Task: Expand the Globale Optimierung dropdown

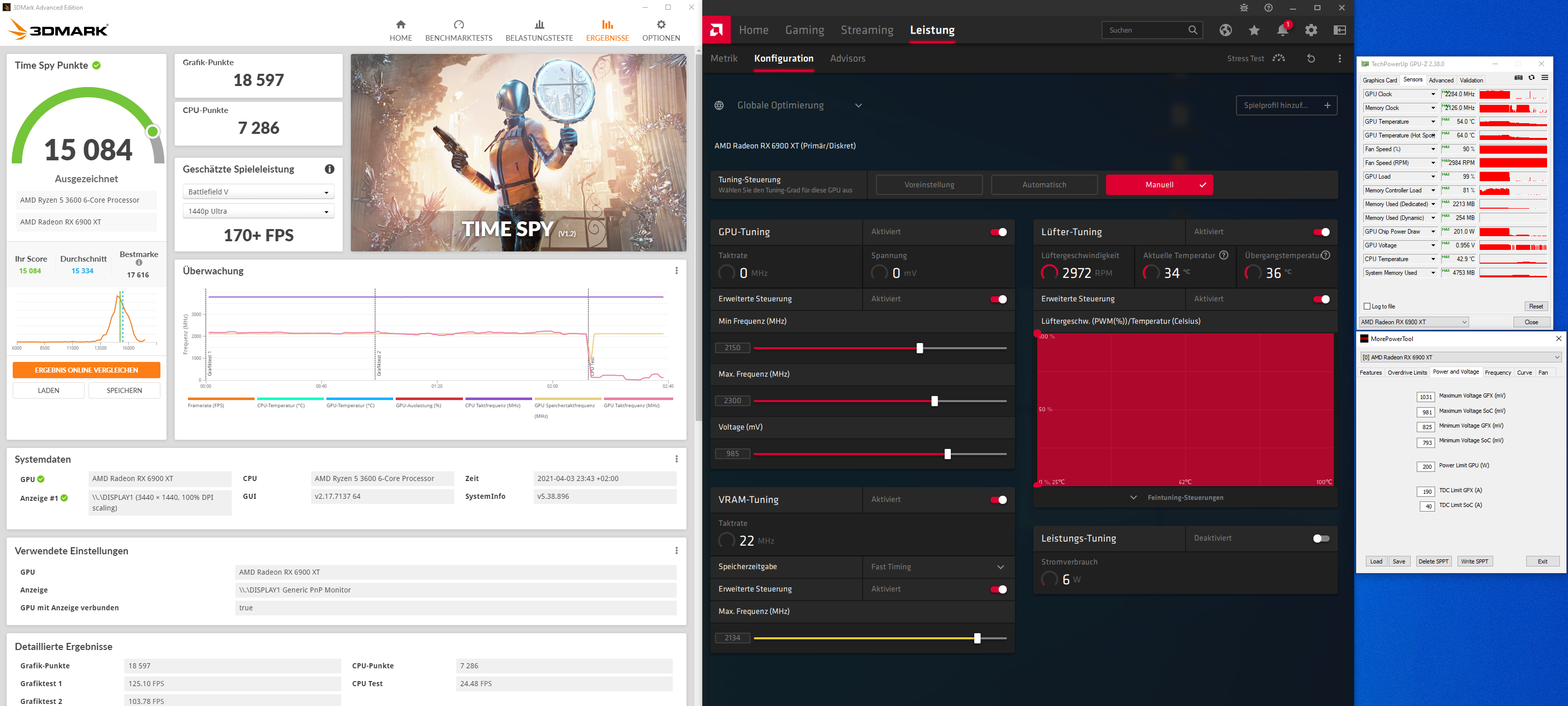Action: pos(859,105)
